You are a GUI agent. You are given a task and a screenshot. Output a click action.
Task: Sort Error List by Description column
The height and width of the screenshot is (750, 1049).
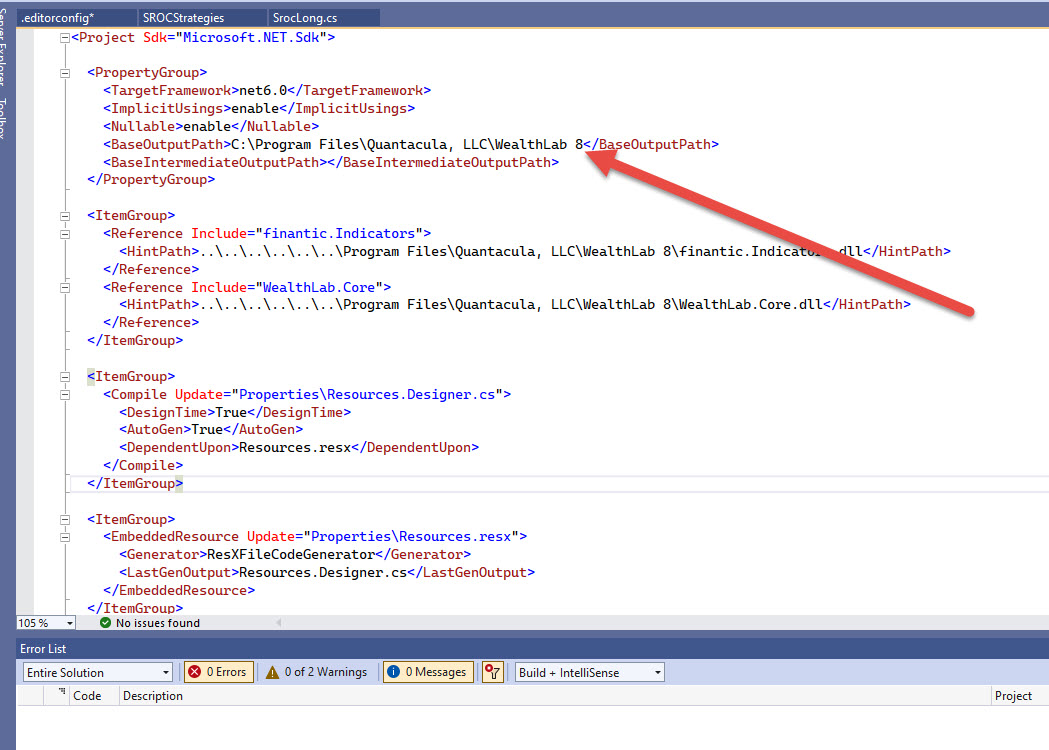153,695
